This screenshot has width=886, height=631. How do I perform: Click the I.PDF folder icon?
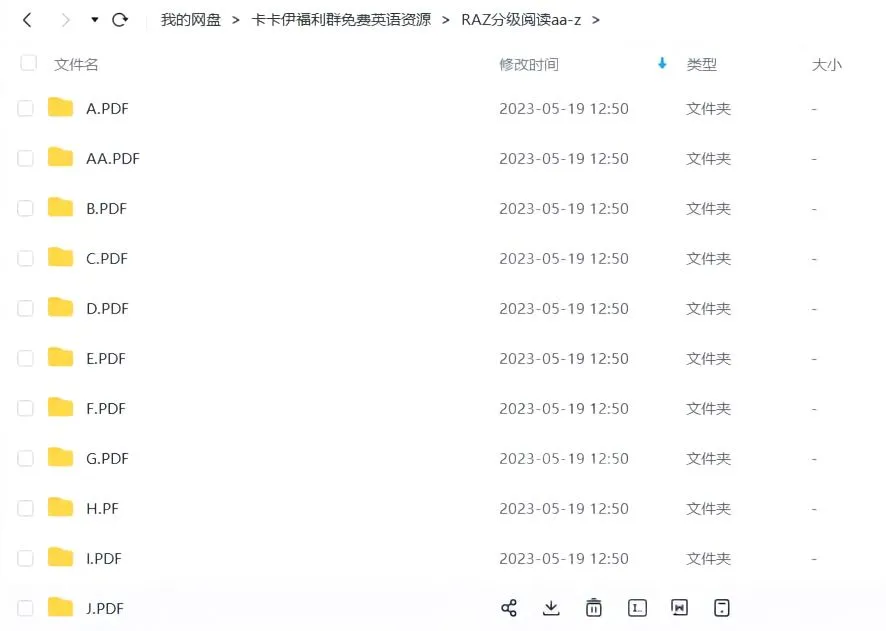click(x=60, y=556)
